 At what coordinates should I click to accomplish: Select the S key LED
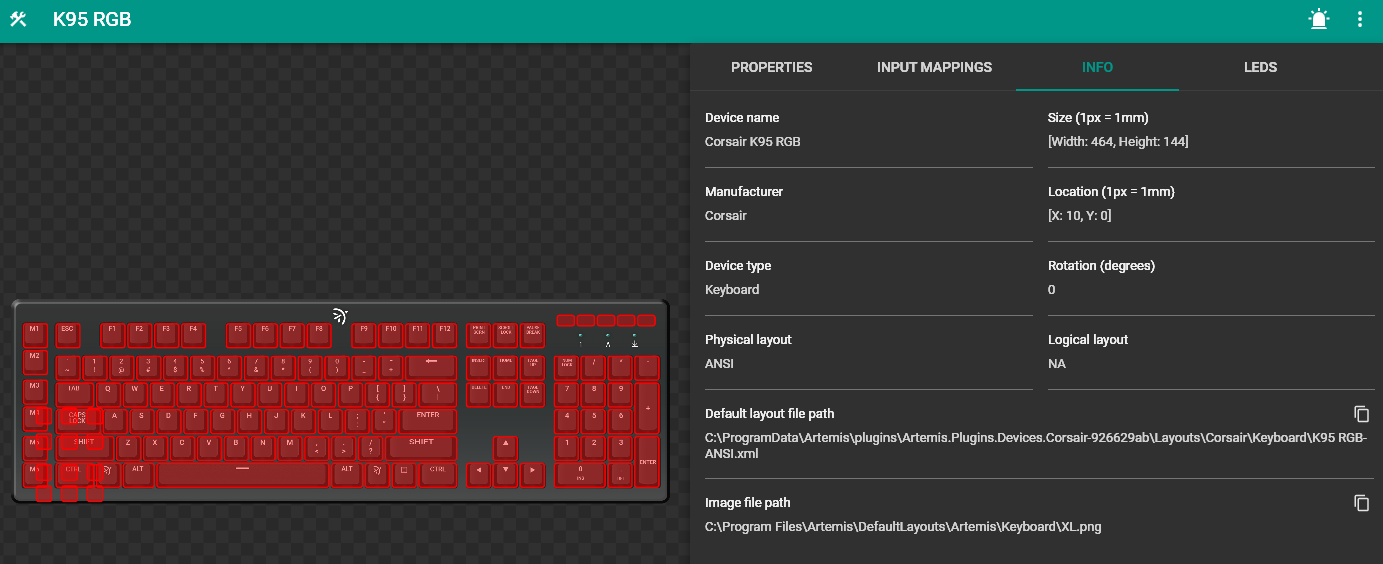141,421
